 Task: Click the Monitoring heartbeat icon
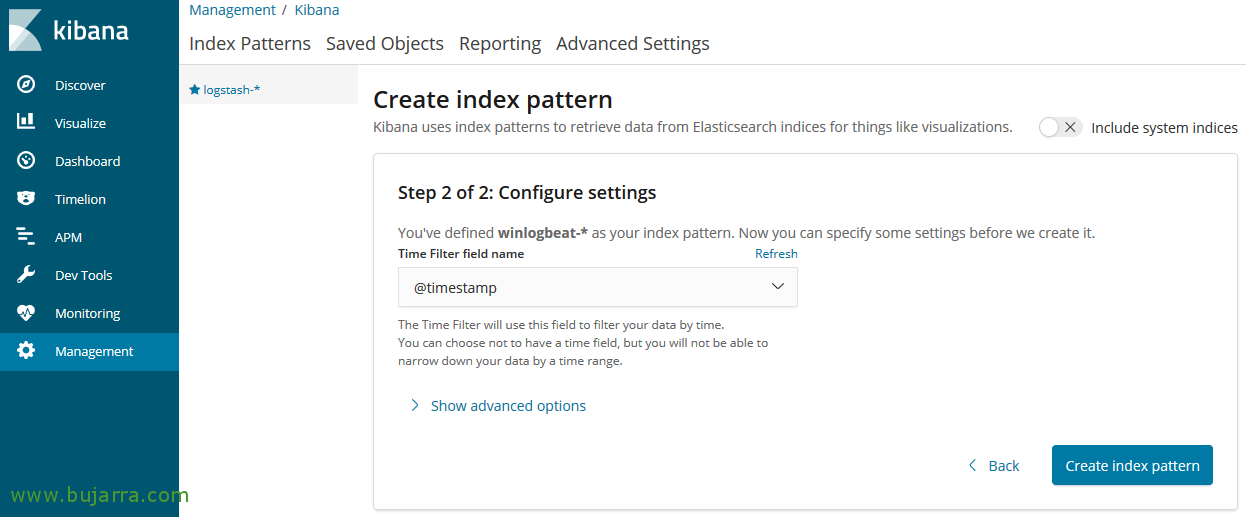[x=26, y=313]
